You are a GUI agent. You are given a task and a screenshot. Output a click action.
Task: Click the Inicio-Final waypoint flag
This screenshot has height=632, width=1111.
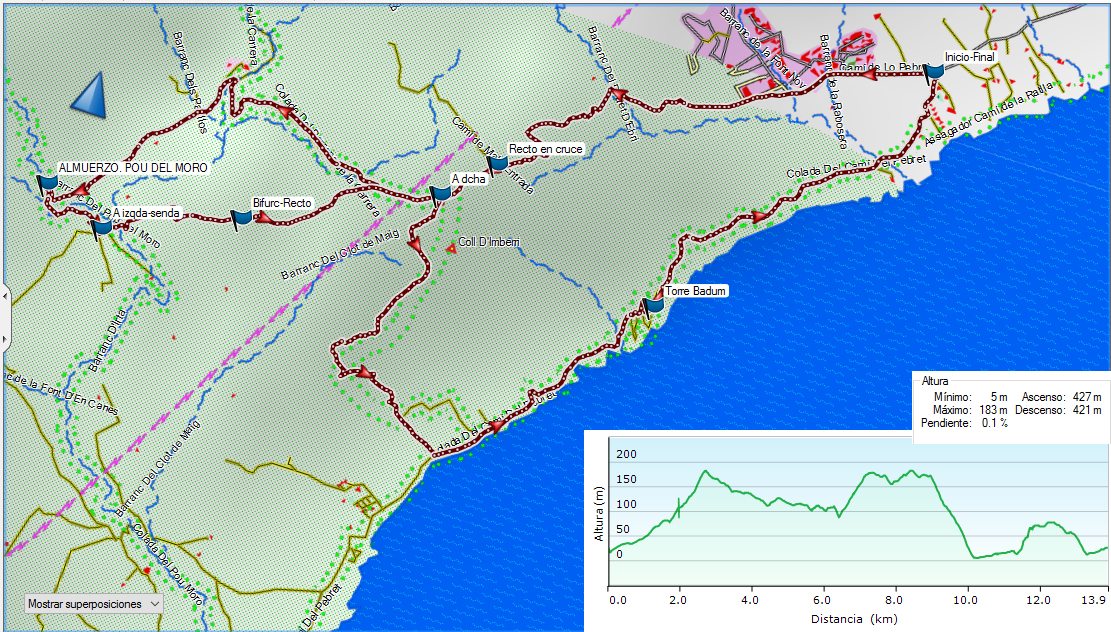pos(934,72)
